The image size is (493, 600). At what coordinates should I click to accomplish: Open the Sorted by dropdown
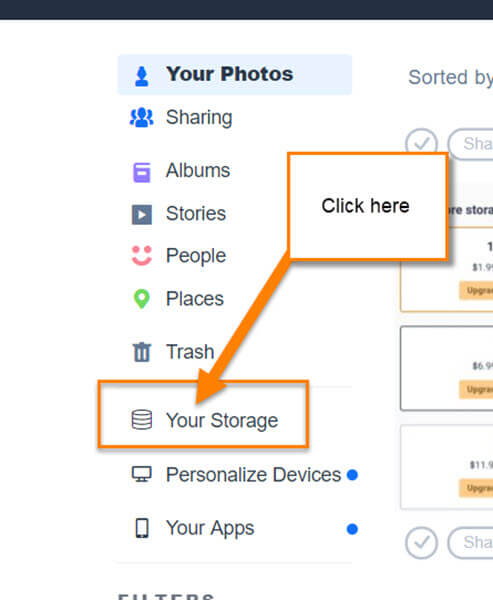(451, 78)
